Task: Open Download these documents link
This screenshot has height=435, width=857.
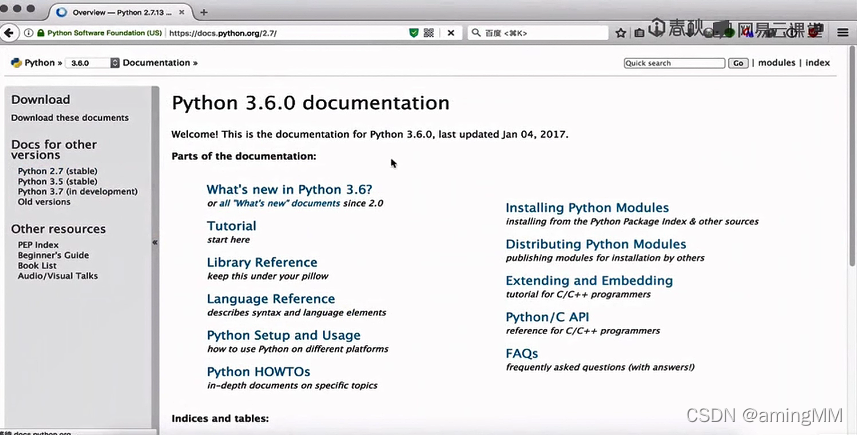Action: 70,117
